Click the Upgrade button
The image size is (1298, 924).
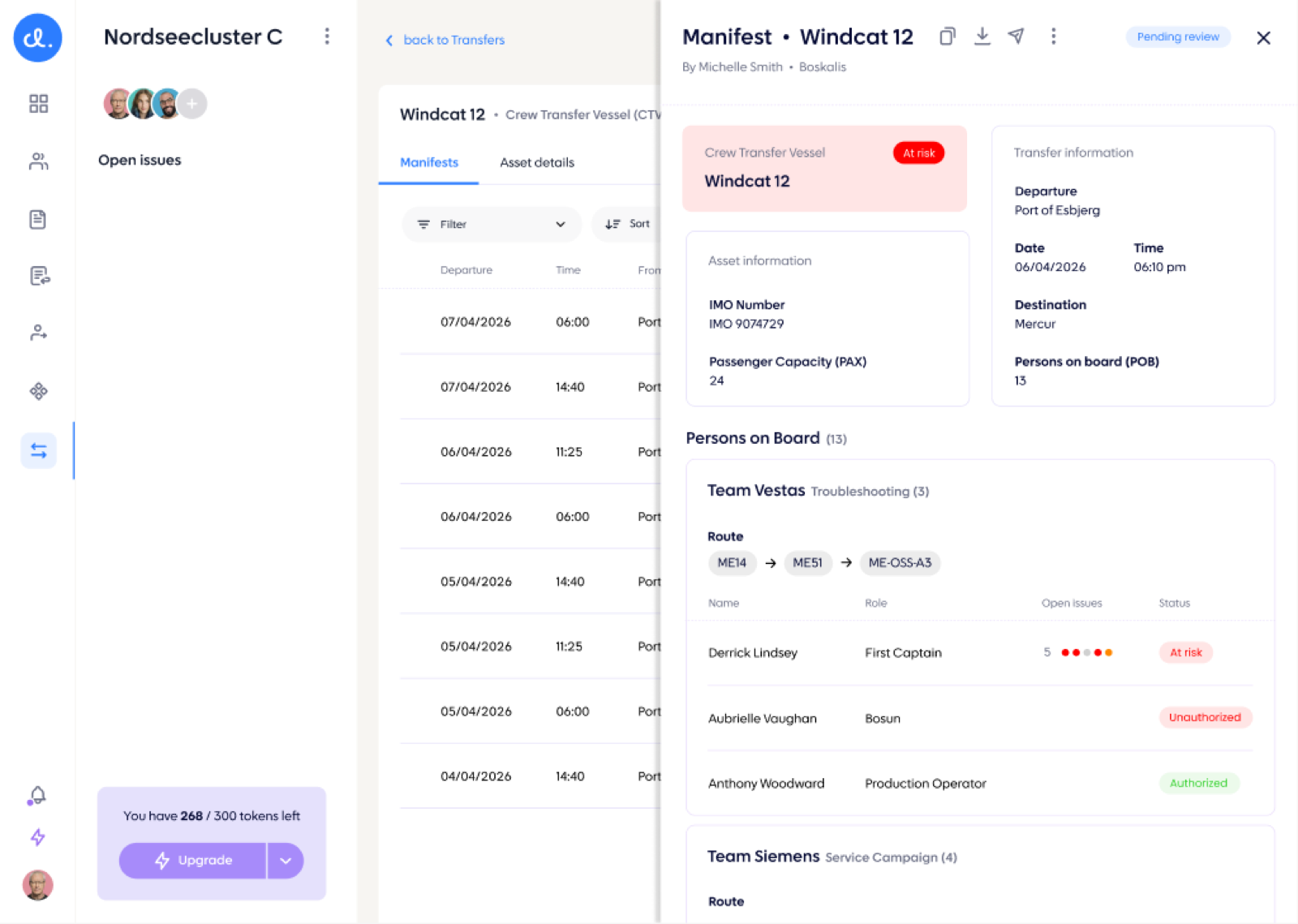(193, 861)
